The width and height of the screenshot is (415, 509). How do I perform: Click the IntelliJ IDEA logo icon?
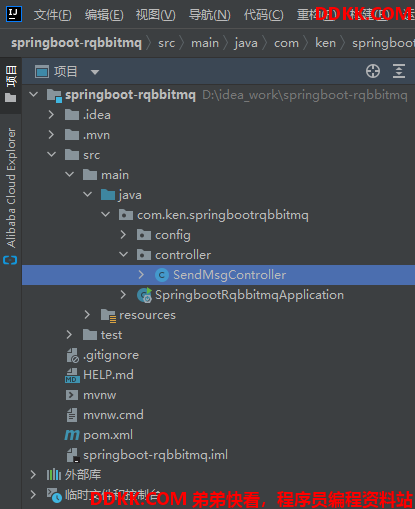tap(14, 14)
